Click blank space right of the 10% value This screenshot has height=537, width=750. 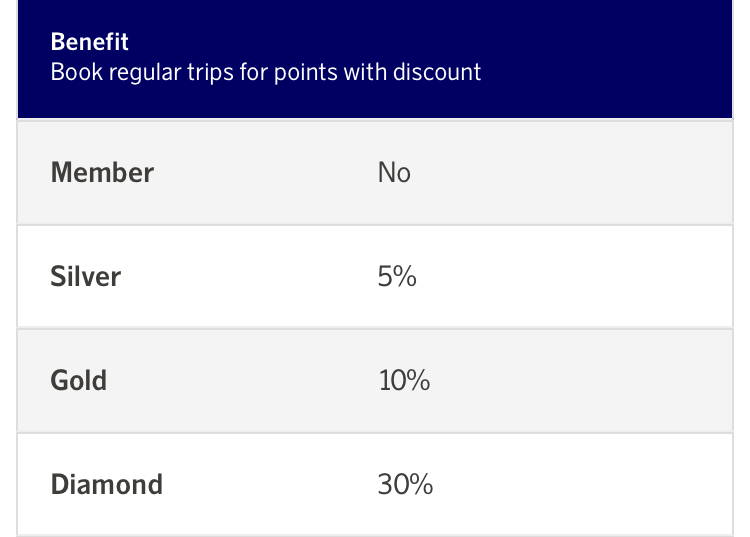tap(580, 380)
